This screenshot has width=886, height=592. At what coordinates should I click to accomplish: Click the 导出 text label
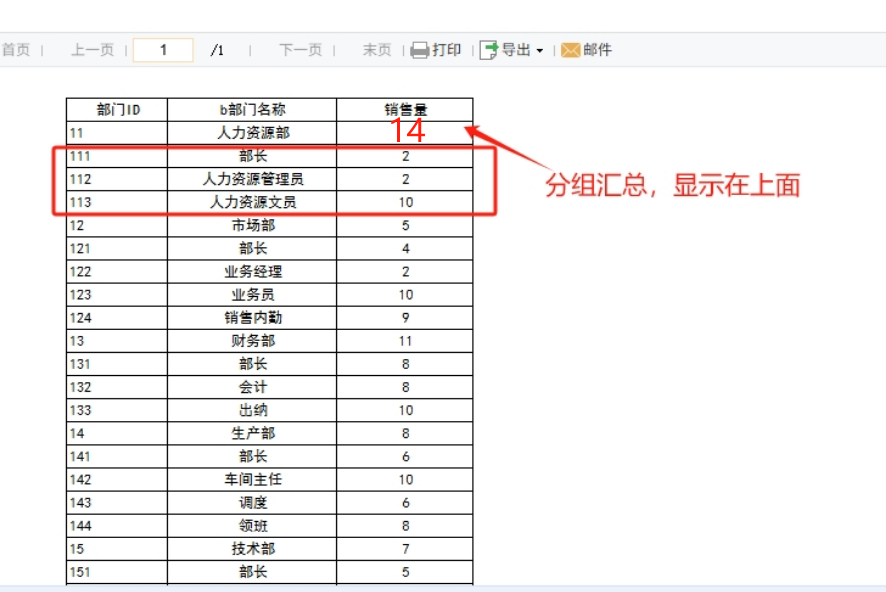click(516, 50)
